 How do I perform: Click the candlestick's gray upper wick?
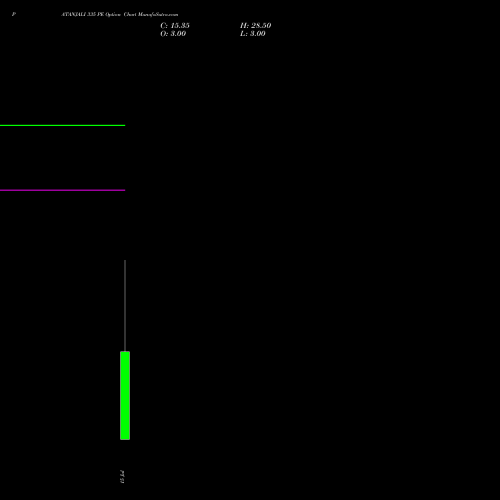click(x=125, y=306)
